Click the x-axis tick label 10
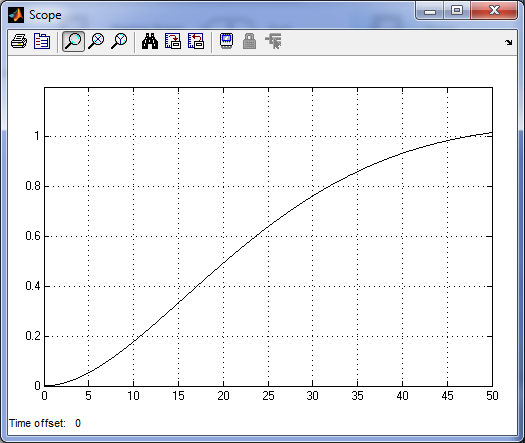Image resolution: width=525 pixels, height=443 pixels. click(x=133, y=396)
